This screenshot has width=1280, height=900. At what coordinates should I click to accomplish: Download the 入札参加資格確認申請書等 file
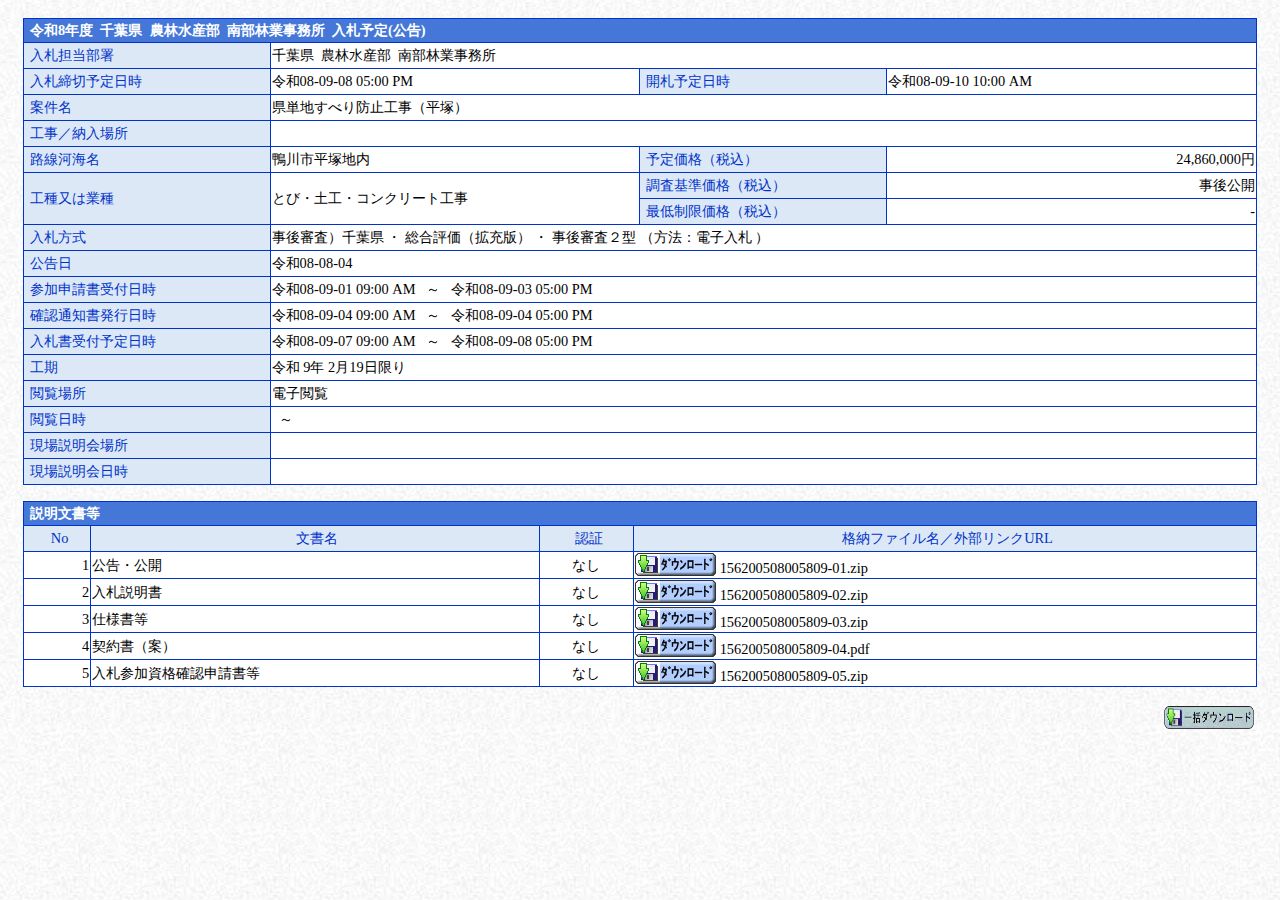[x=675, y=672]
